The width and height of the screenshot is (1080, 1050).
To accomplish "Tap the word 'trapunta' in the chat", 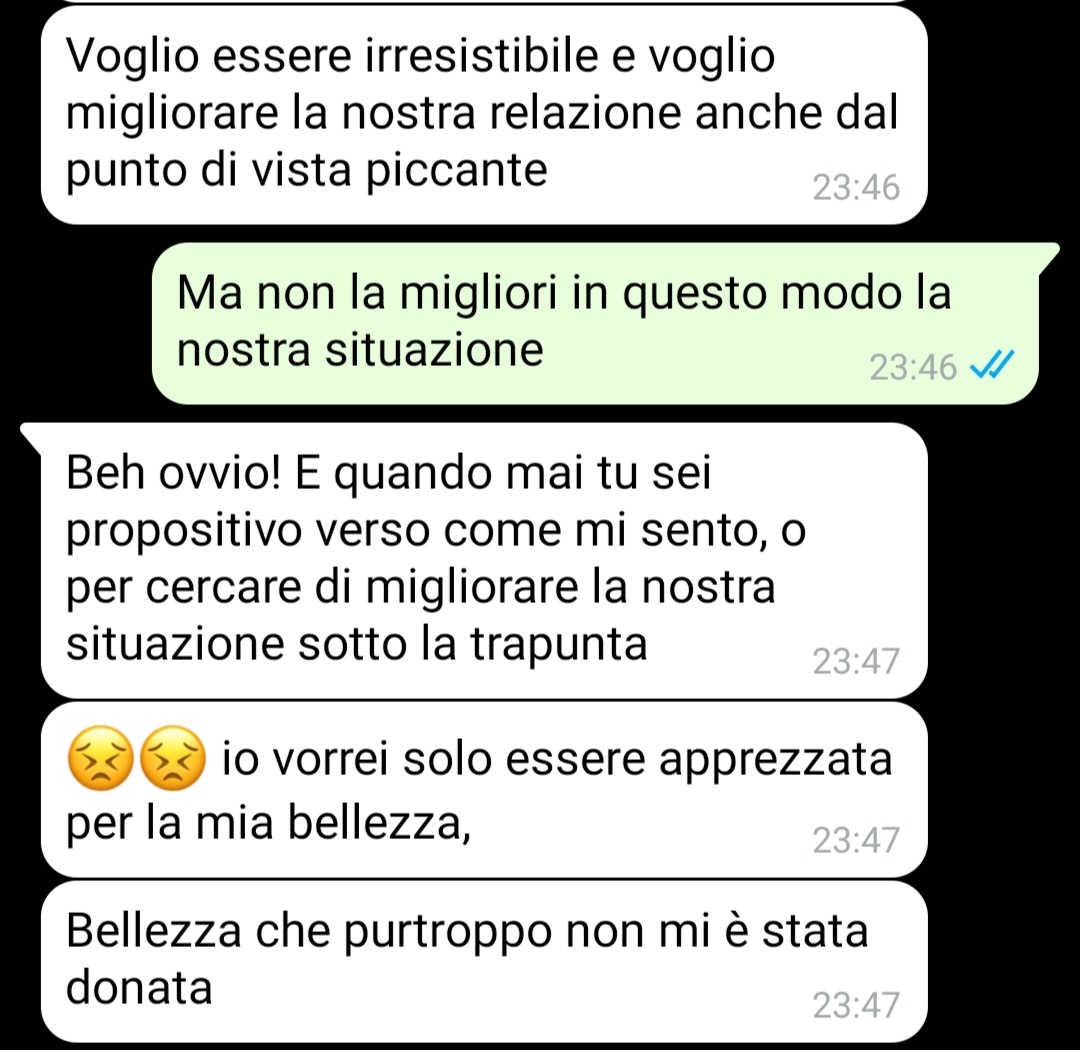I will pyautogui.click(x=559, y=645).
